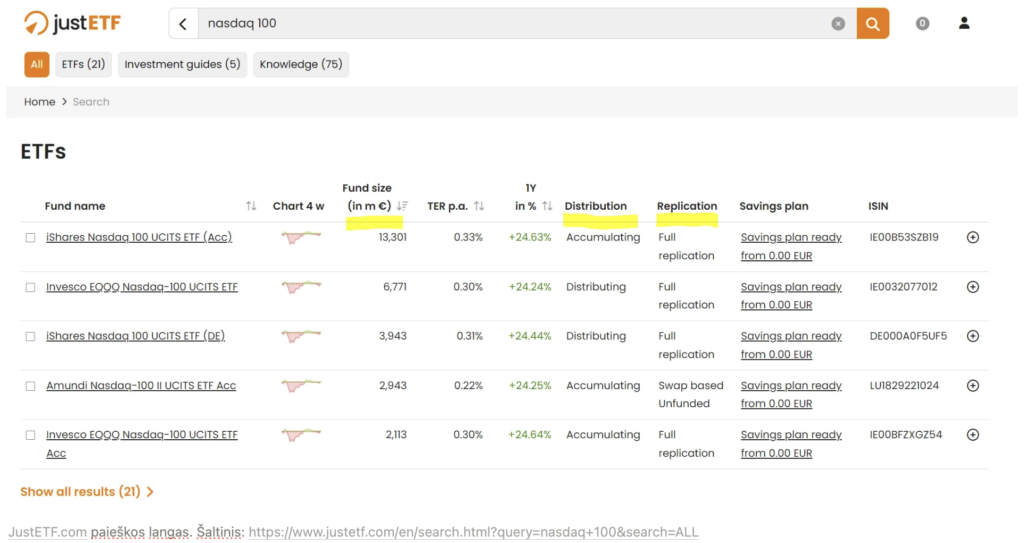Add iShares Nasdaq 100 (Acc) via plus icon
Screen dimensions: 1024x543
click(972, 237)
